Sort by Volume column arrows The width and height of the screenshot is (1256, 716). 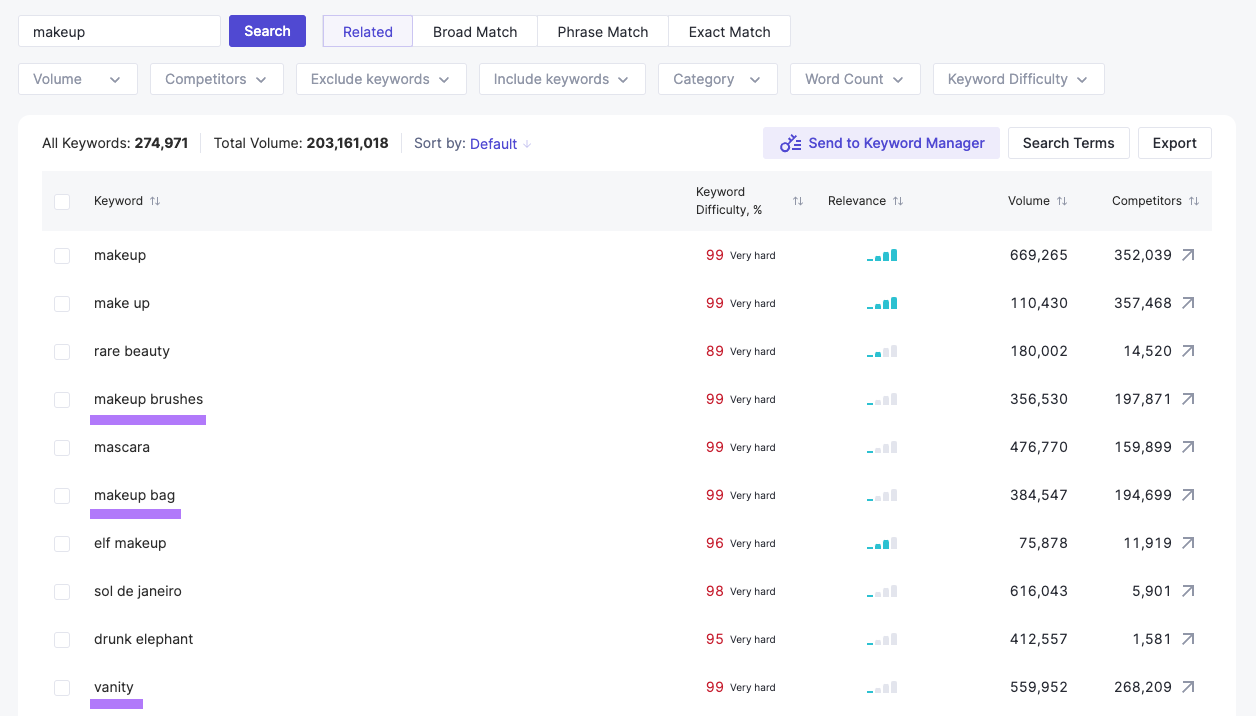[1062, 201]
